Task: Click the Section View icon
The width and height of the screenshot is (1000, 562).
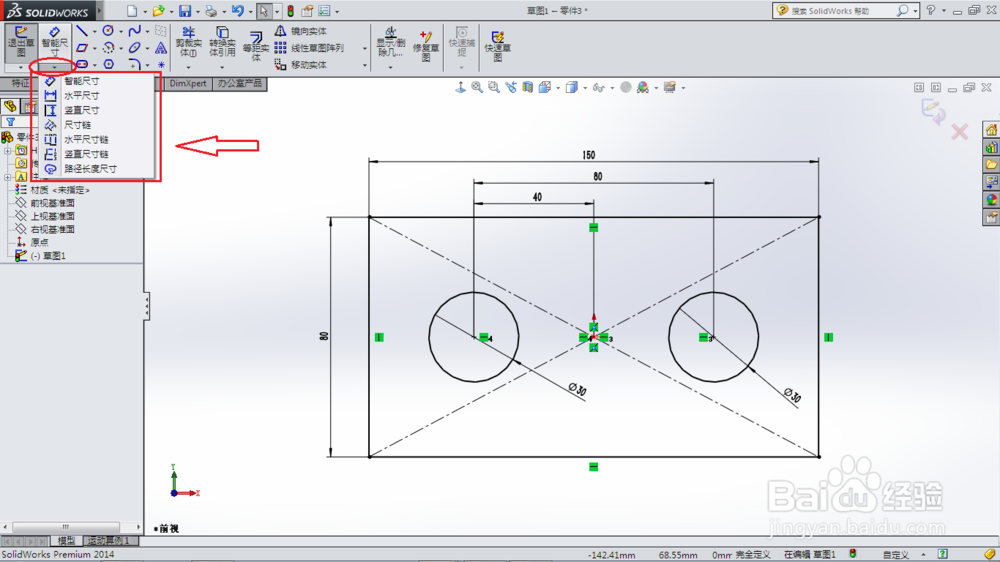Action: tap(527, 87)
